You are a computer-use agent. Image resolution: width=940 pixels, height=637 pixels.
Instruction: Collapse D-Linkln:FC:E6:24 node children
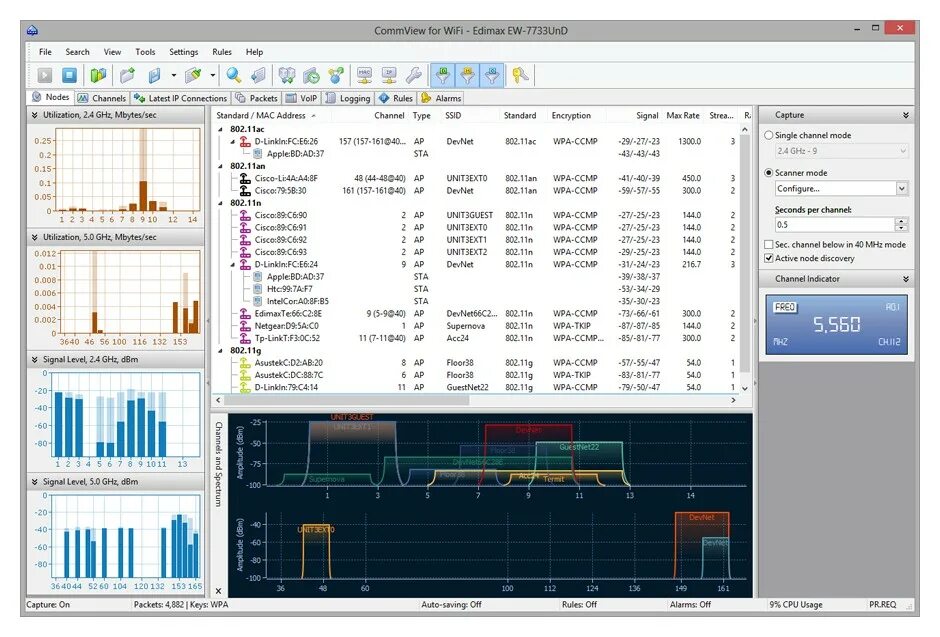[233, 264]
